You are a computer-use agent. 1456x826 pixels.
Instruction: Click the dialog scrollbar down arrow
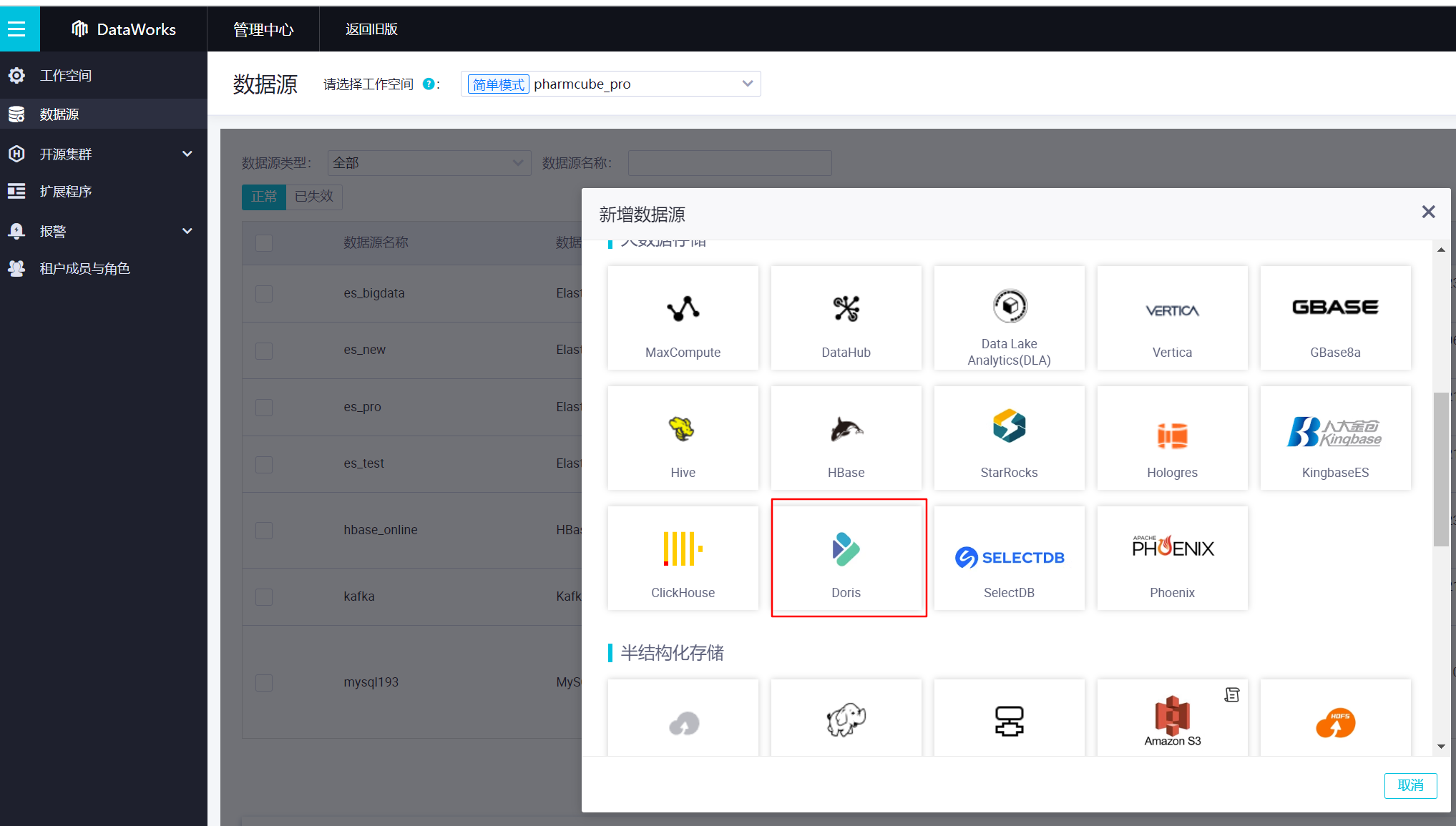coord(1441,747)
